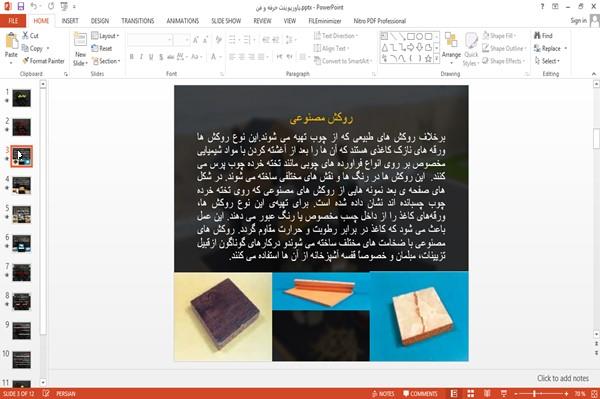Switch to the DESIGN tab

coord(100,21)
